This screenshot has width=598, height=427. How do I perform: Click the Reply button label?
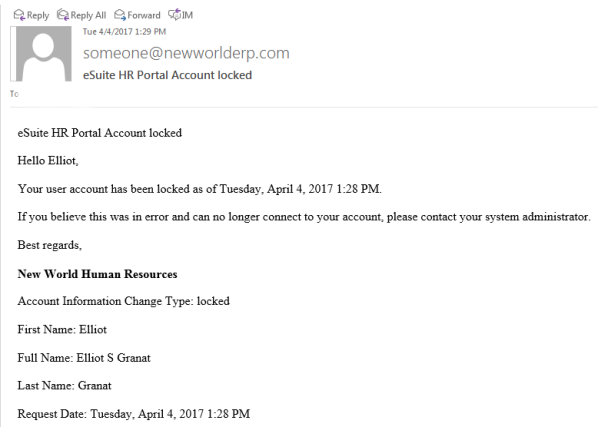(38, 15)
